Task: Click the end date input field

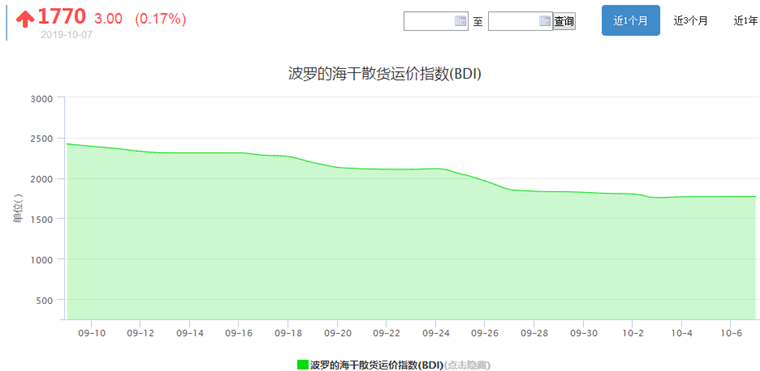Action: [520, 21]
